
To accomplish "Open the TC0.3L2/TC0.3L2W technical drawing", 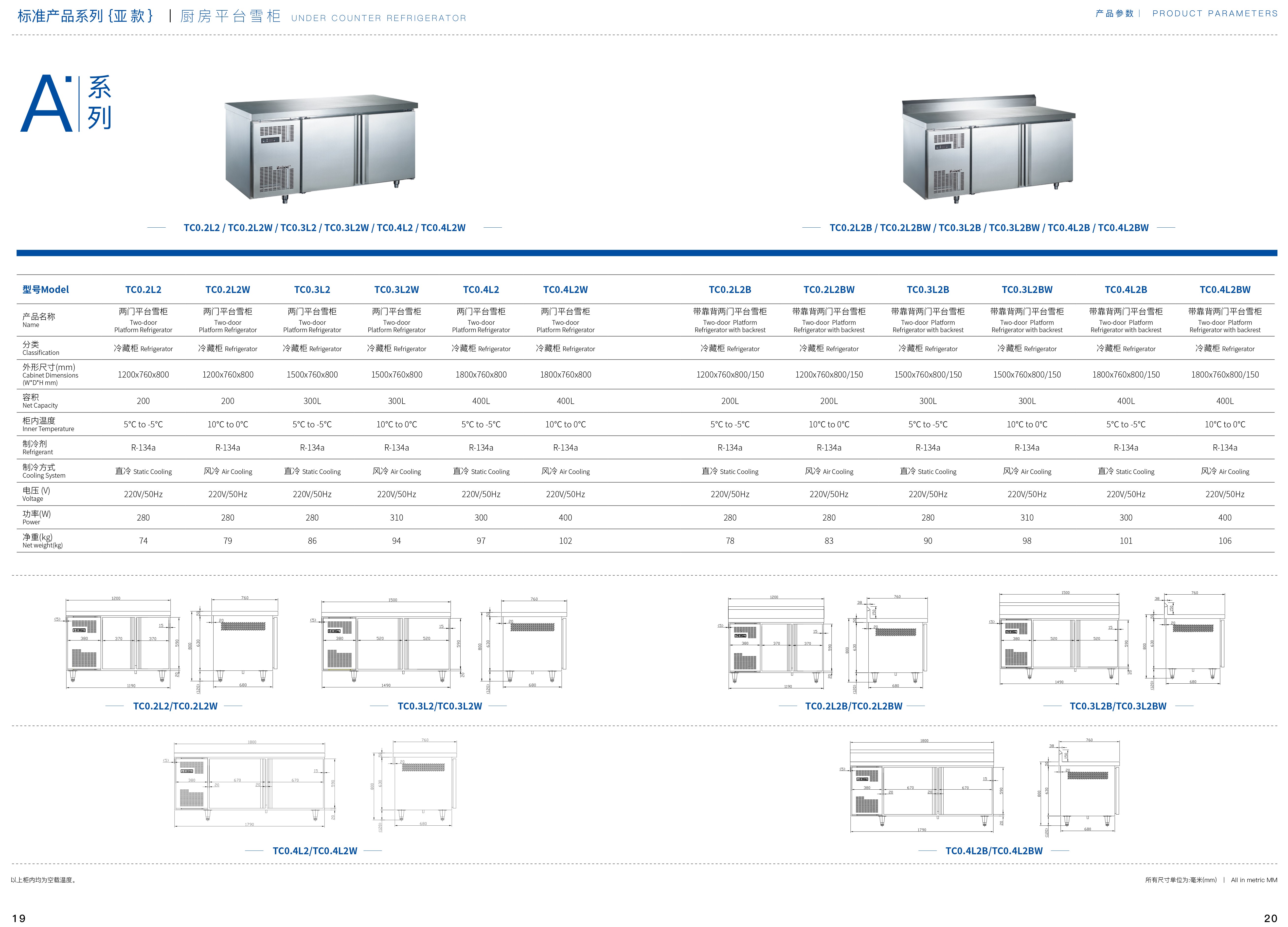I will click(438, 645).
